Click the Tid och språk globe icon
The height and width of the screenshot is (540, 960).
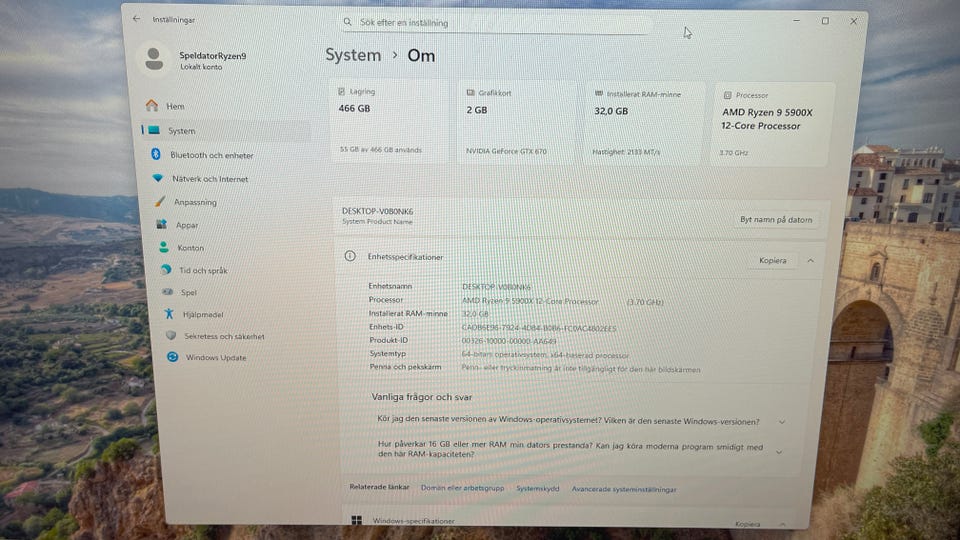[166, 269]
